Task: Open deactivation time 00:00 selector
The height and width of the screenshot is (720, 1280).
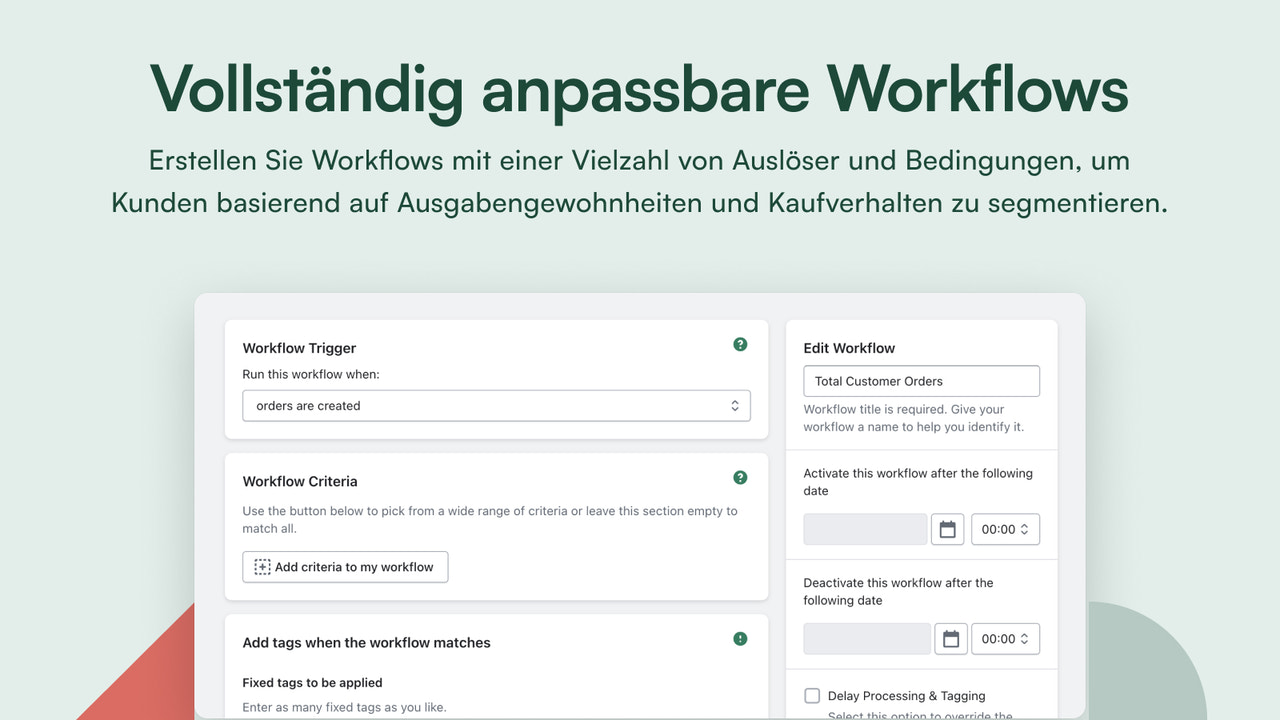Action: click(1006, 639)
